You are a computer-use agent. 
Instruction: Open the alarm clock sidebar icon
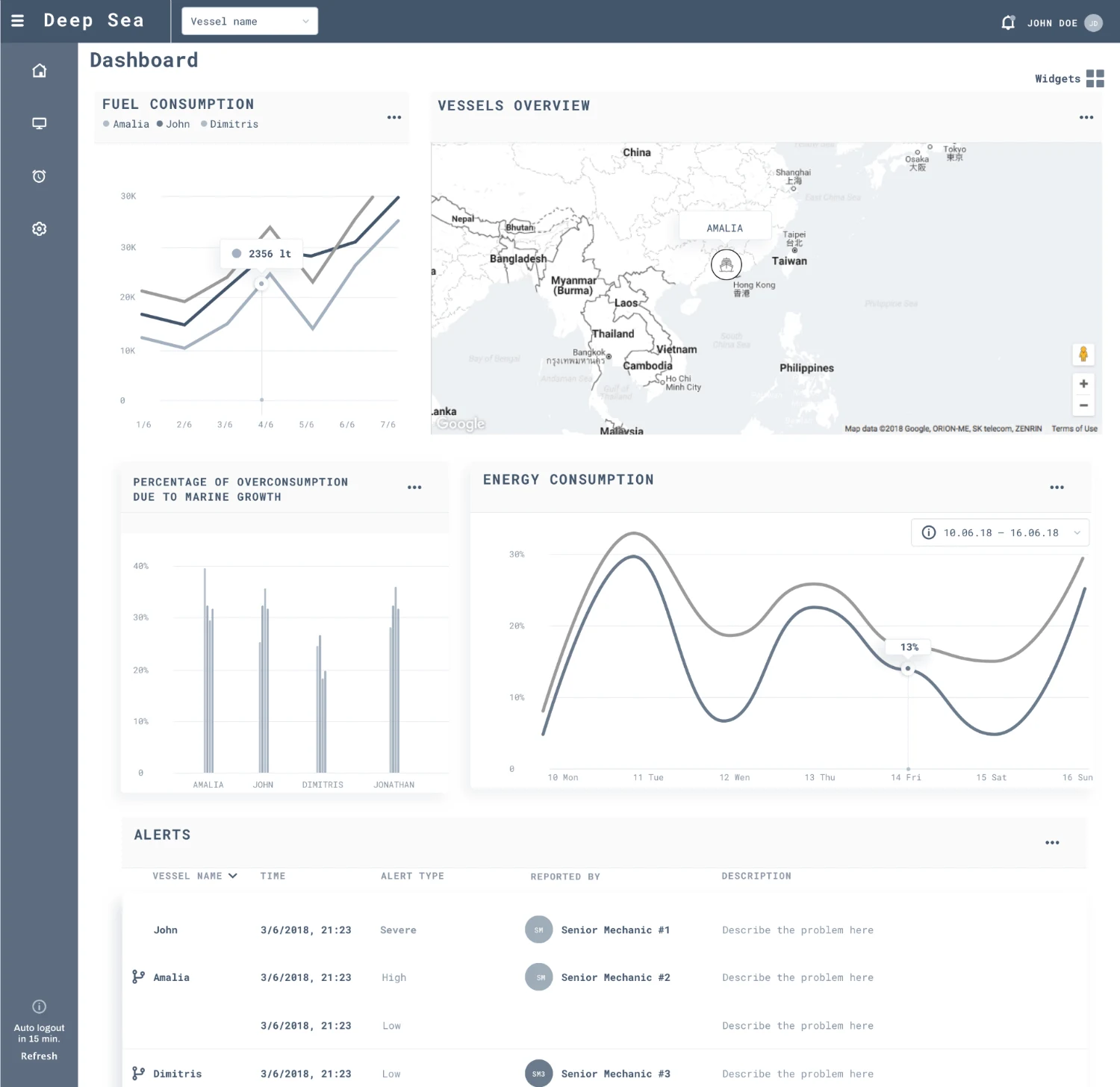click(40, 176)
